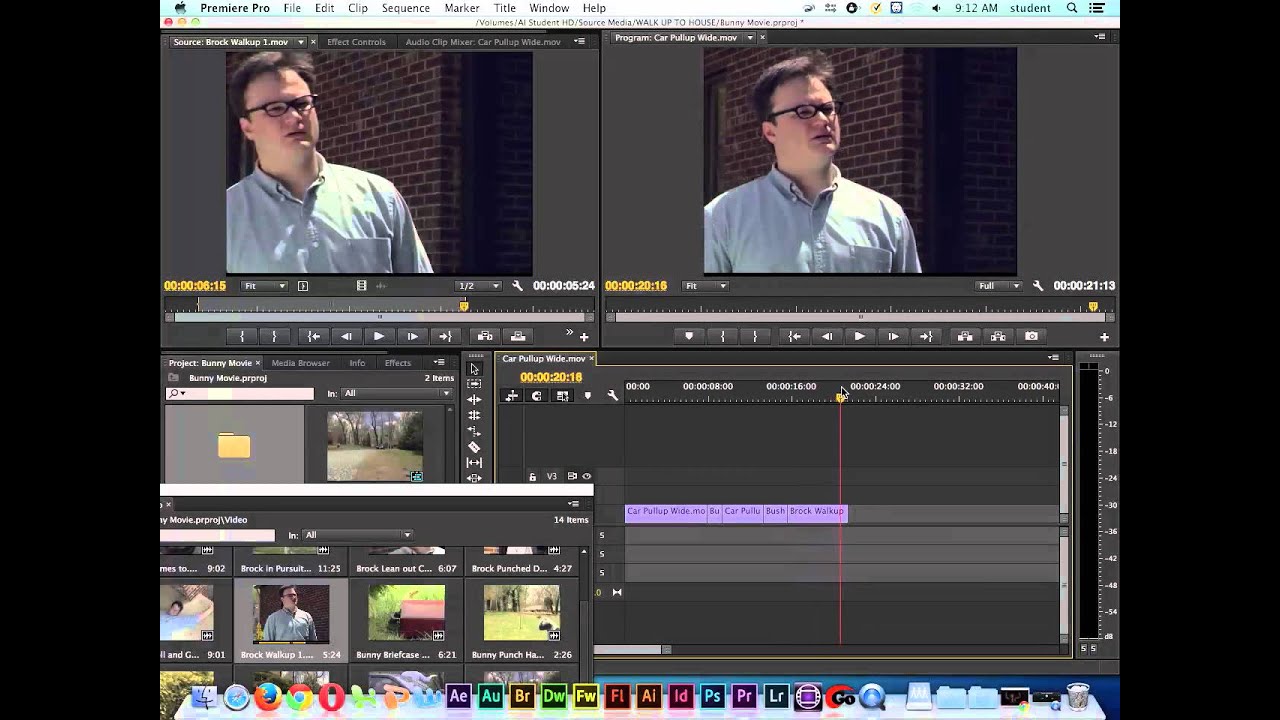The height and width of the screenshot is (720, 1280).
Task: Open the Marker menu
Action: [x=462, y=8]
